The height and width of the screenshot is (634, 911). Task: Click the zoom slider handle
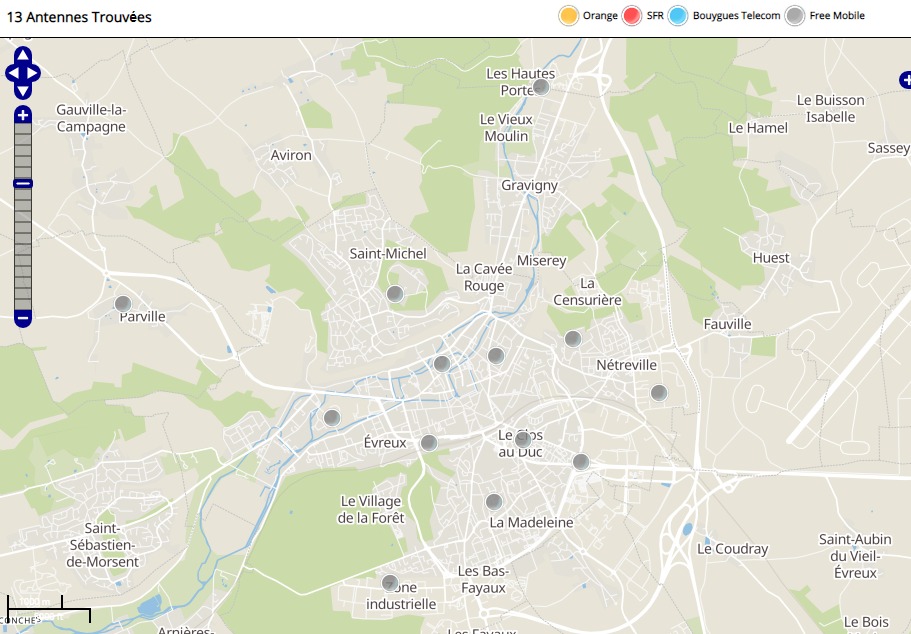pos(23,184)
